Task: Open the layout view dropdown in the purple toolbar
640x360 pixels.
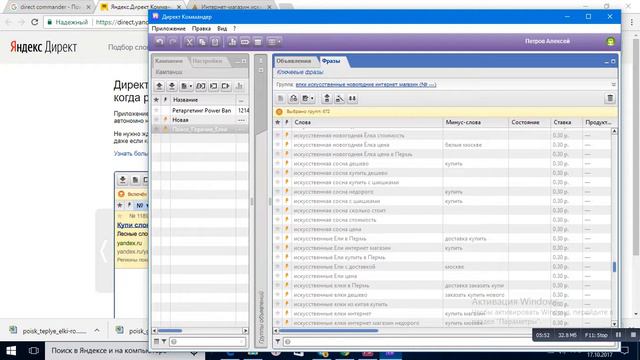Action: [274, 42]
